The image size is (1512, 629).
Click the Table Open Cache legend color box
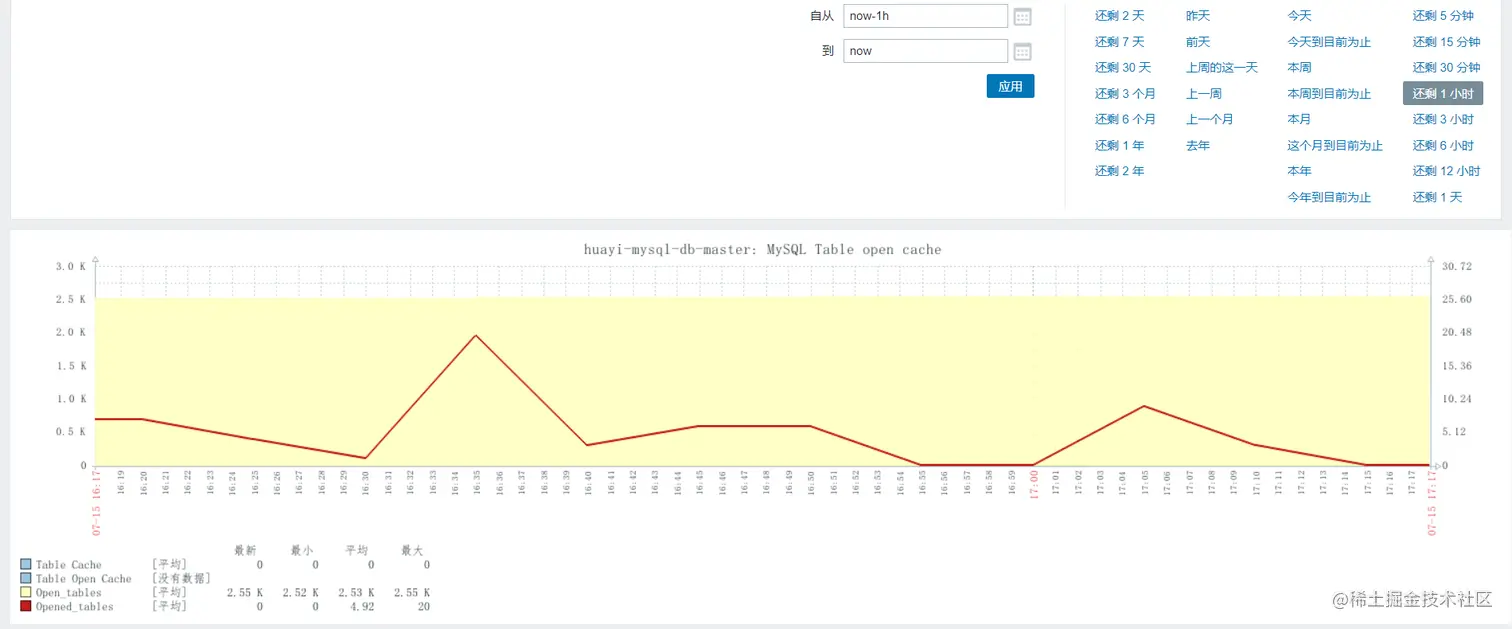pos(26,579)
